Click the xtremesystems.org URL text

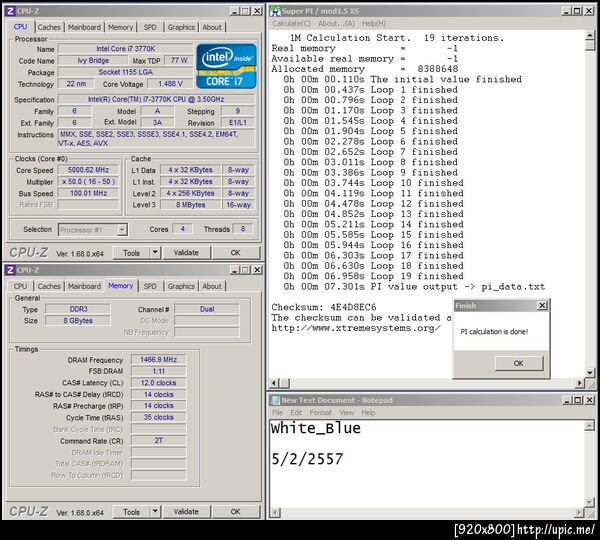pyautogui.click(x=356, y=328)
